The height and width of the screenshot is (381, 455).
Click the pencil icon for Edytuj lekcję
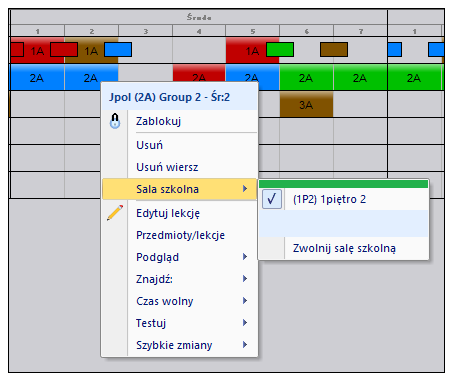click(x=115, y=213)
